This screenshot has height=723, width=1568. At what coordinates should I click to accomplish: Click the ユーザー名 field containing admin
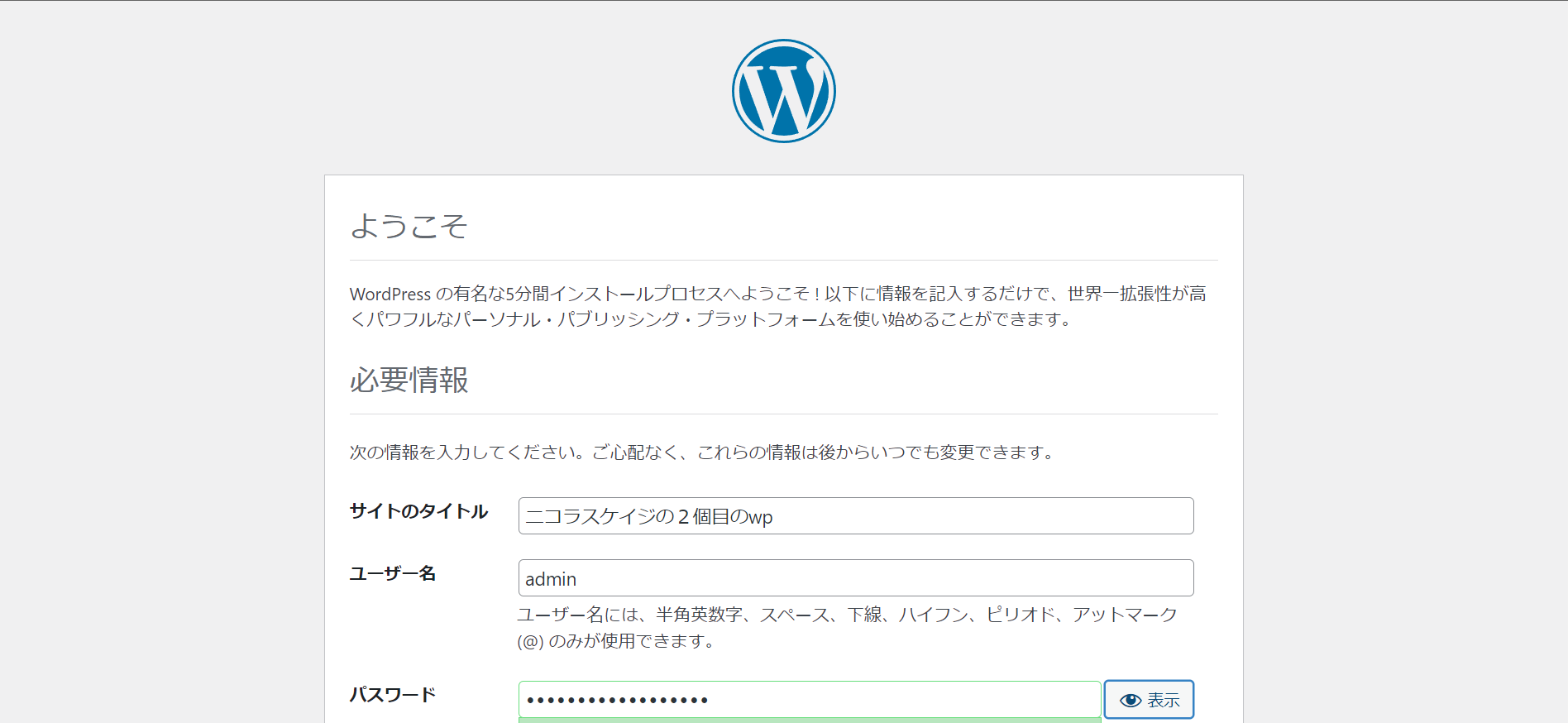[856, 578]
